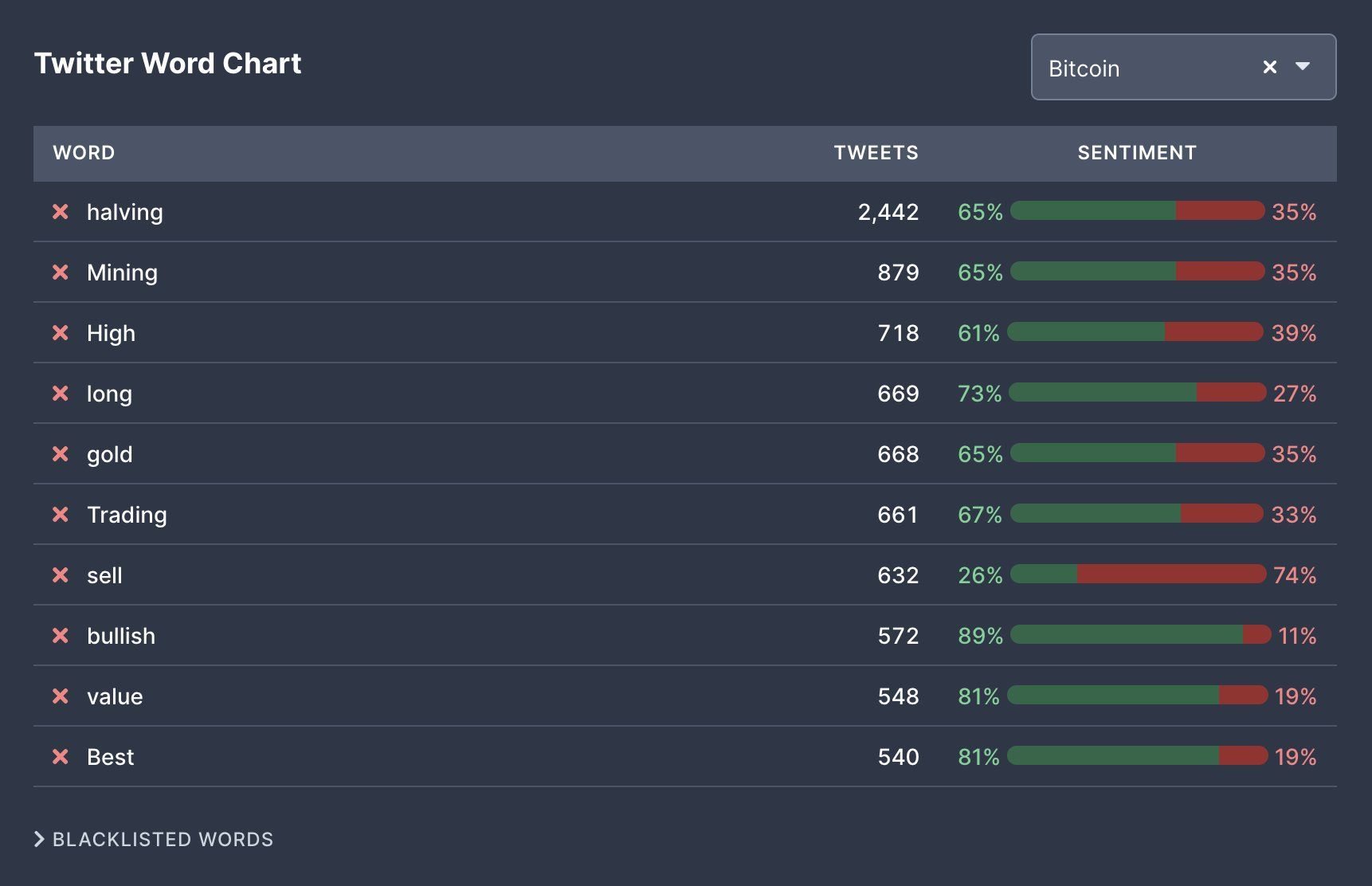The image size is (1372, 886).
Task: Sort by the TWEETS column header
Action: click(x=876, y=153)
